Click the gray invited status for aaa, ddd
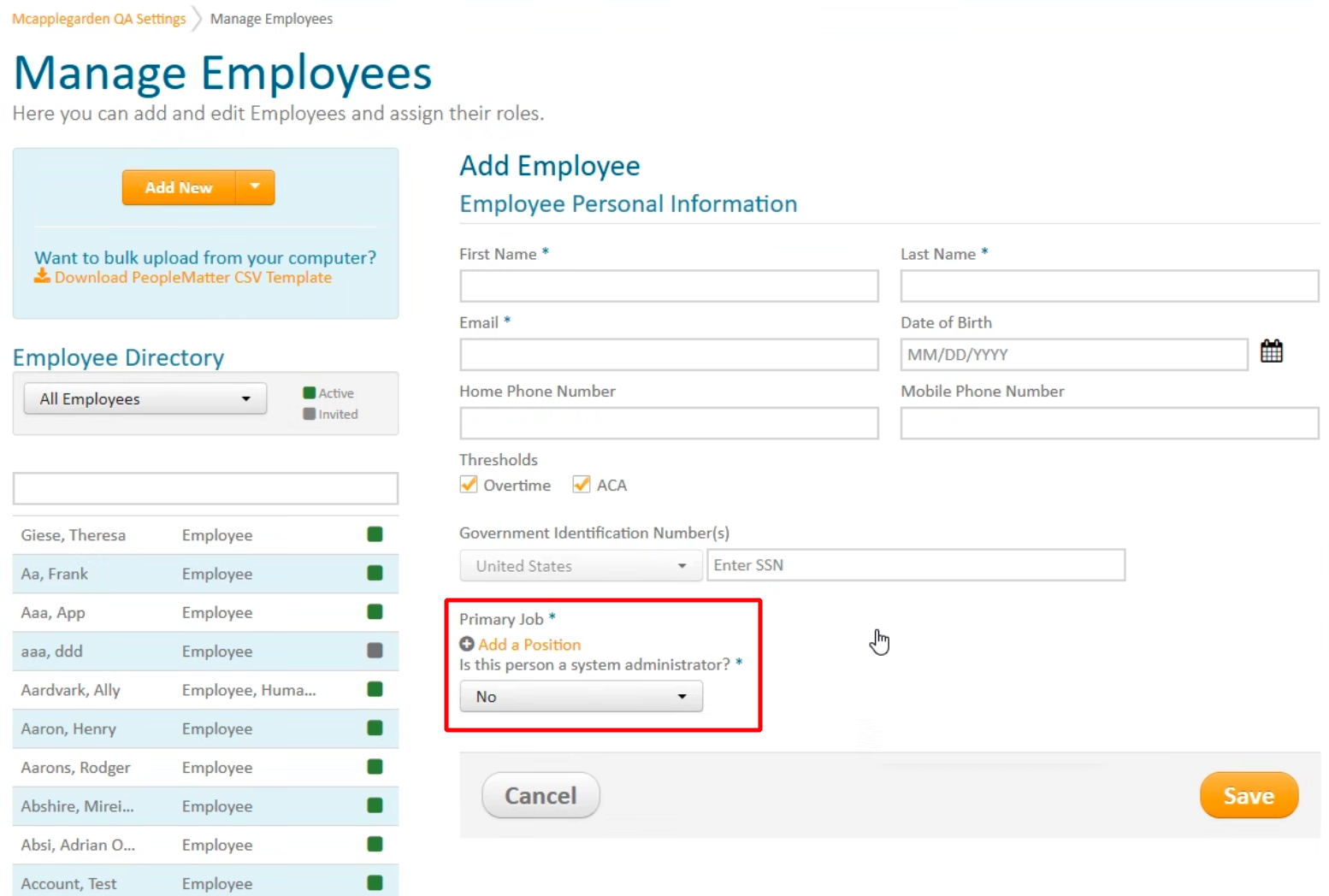This screenshot has width=1329, height=896. tap(375, 651)
